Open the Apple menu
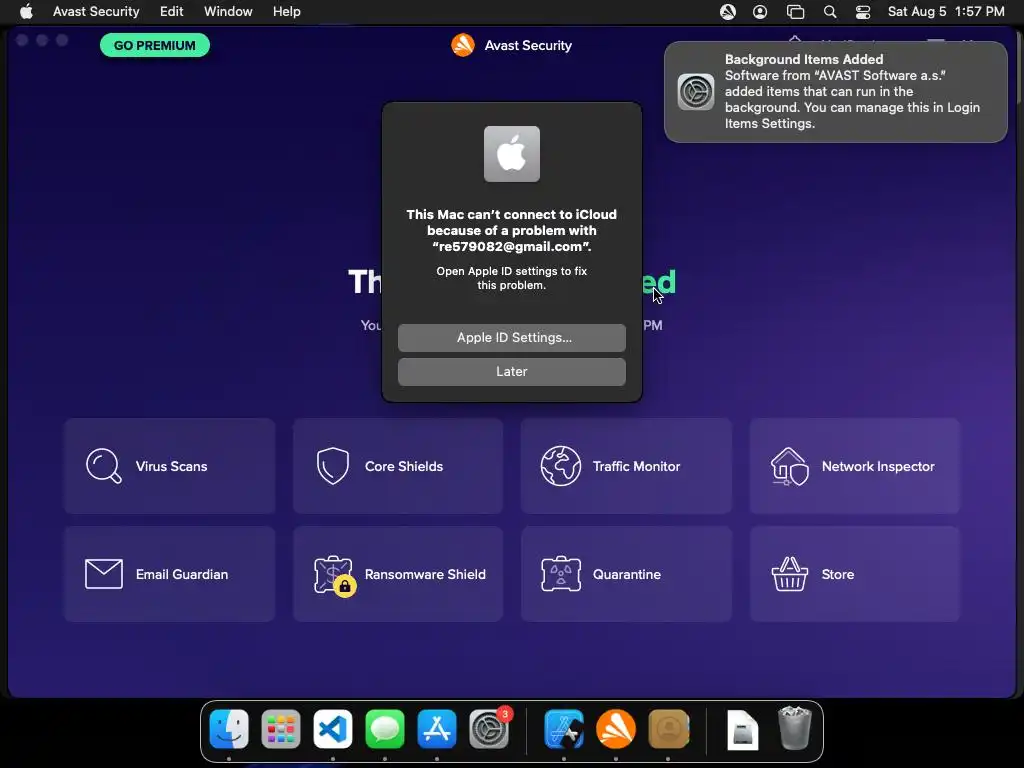Viewport: 1024px width, 768px height. [26, 11]
